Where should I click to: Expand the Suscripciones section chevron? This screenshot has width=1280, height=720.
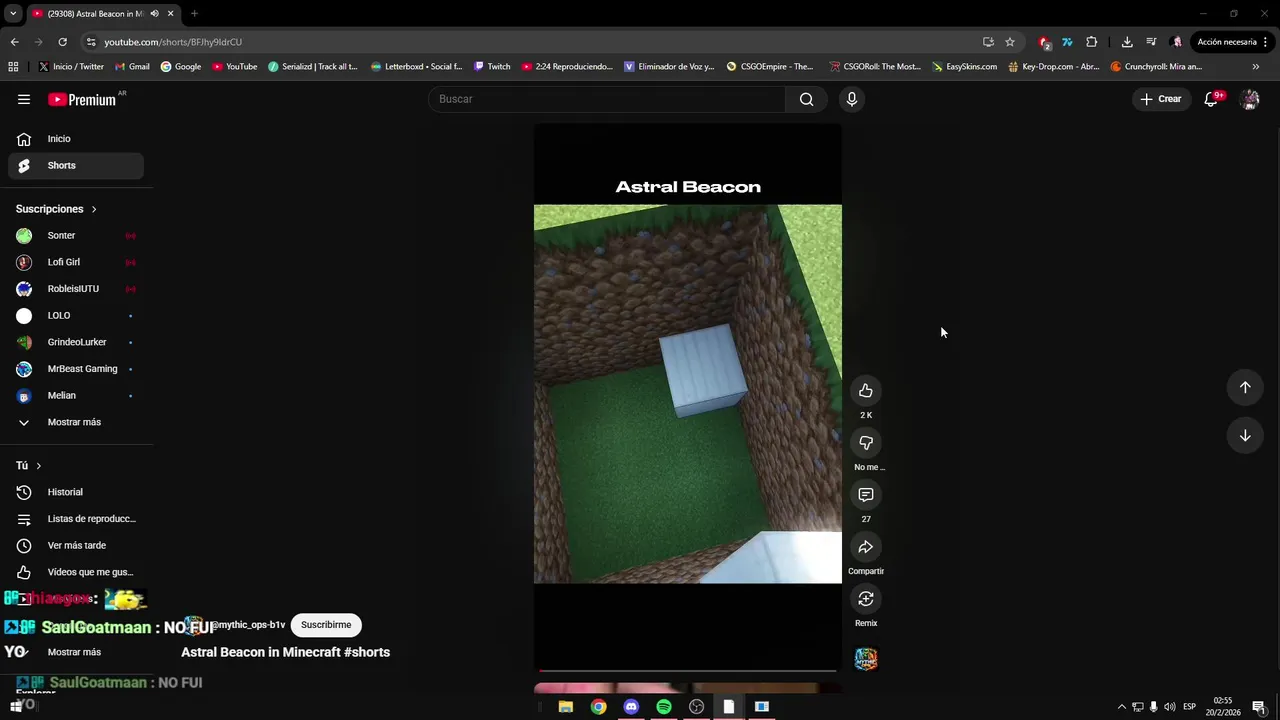[x=94, y=209]
